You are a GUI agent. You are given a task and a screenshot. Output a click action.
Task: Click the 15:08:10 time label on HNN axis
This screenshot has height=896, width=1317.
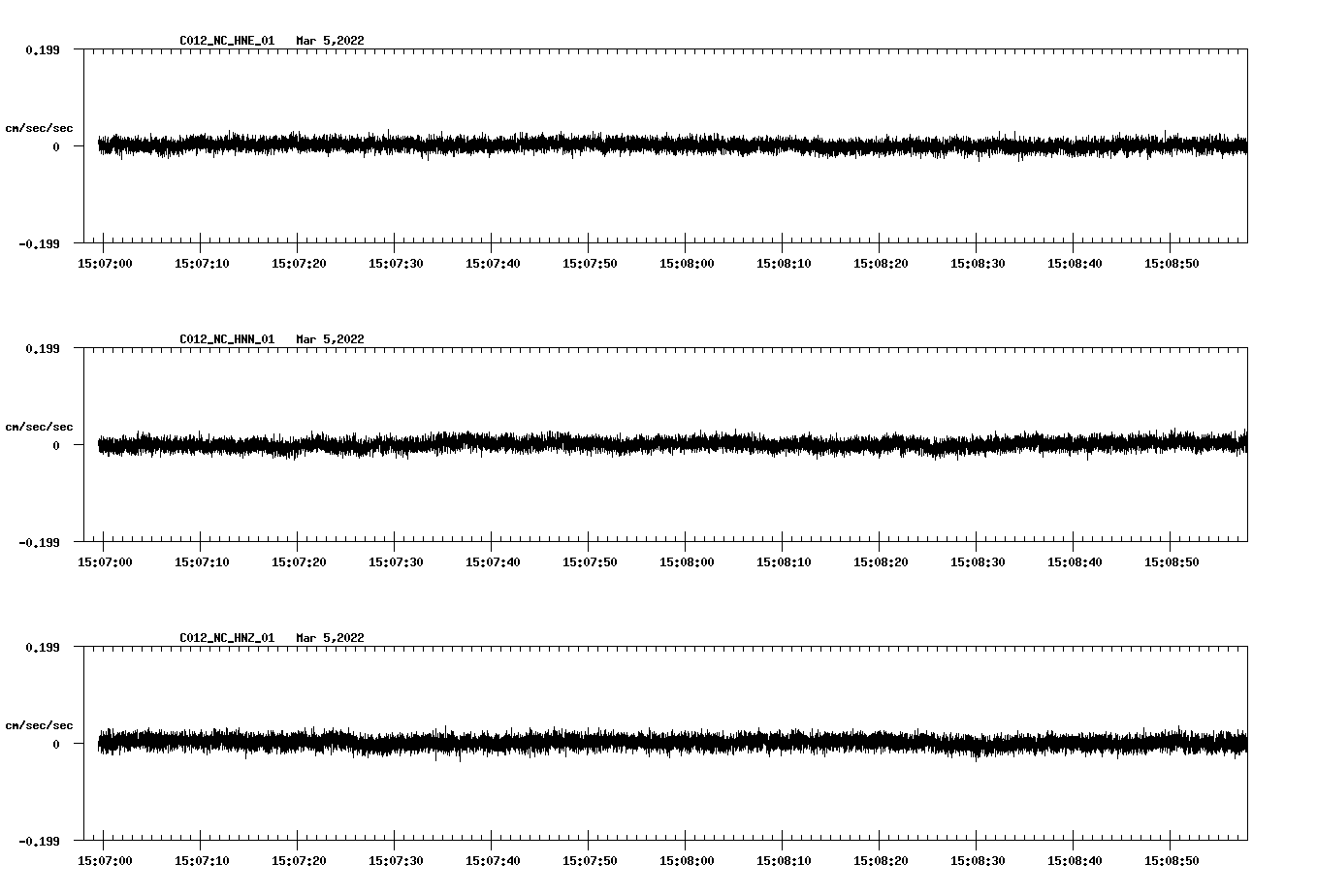(784, 562)
